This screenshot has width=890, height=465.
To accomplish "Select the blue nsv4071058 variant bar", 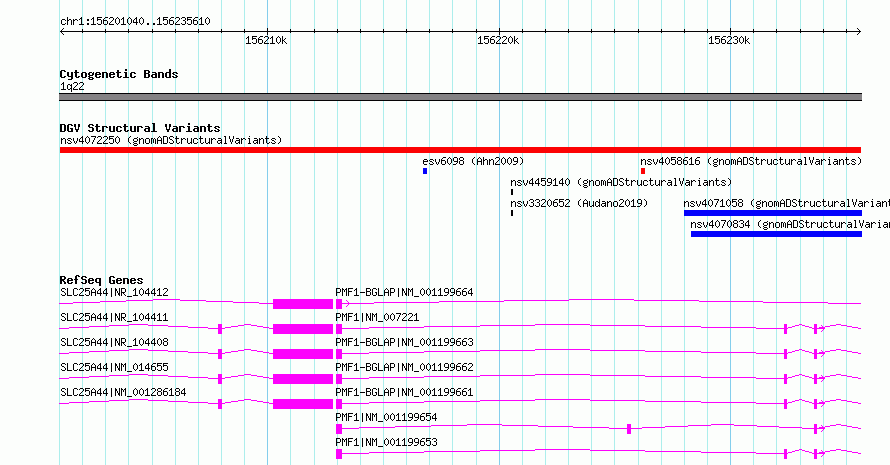I will point(773,213).
